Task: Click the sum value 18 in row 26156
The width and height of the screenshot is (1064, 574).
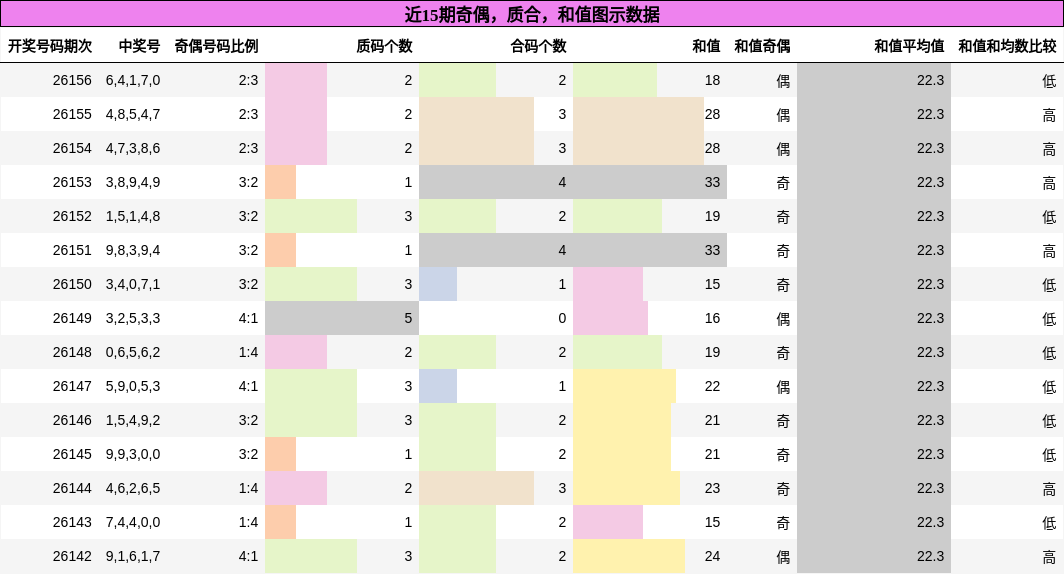Action: click(x=712, y=80)
